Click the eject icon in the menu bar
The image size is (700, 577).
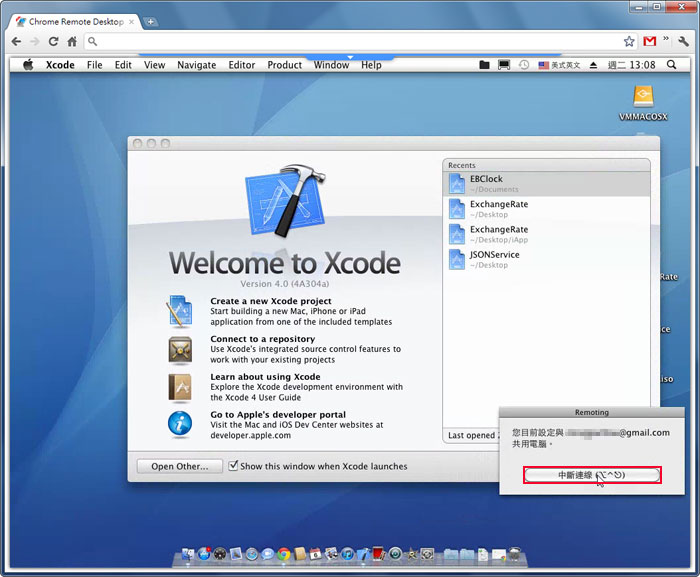(593, 65)
